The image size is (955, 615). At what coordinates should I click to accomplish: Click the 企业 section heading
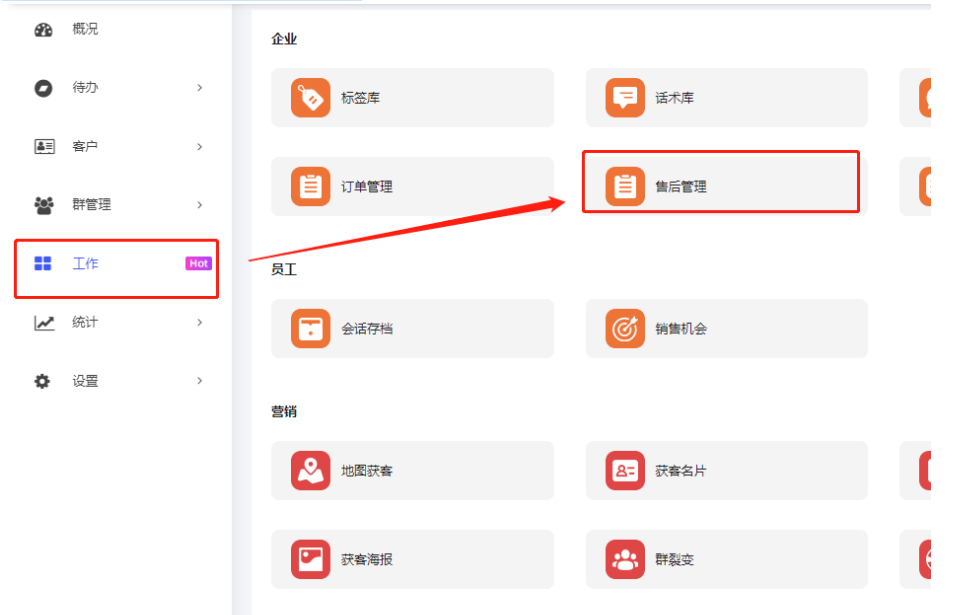tap(284, 39)
